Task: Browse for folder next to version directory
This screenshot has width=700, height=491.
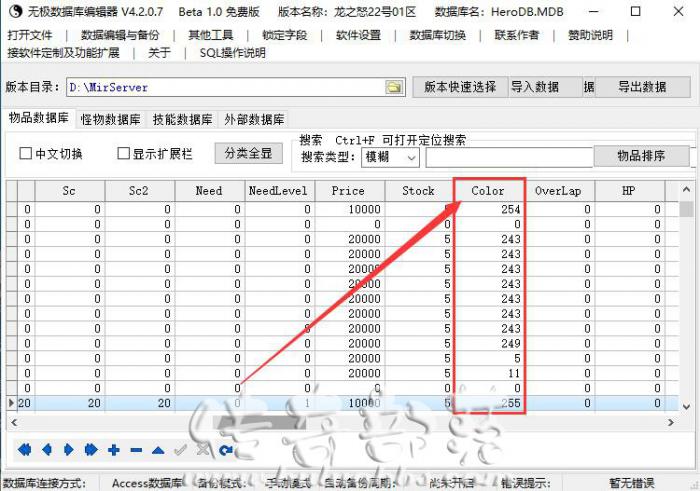Action: (x=394, y=87)
